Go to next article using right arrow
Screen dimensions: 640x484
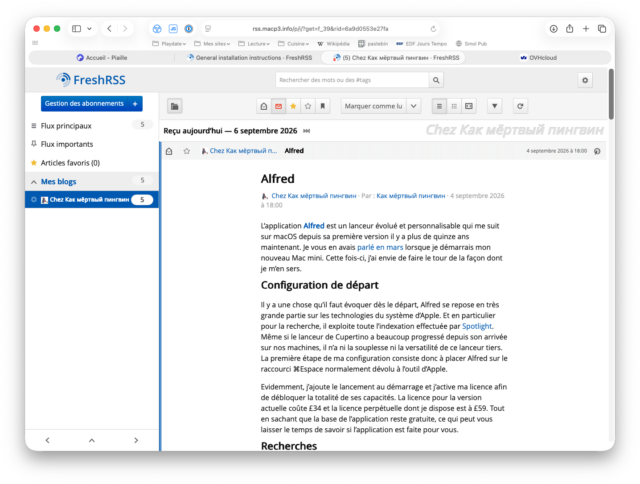pos(136,440)
